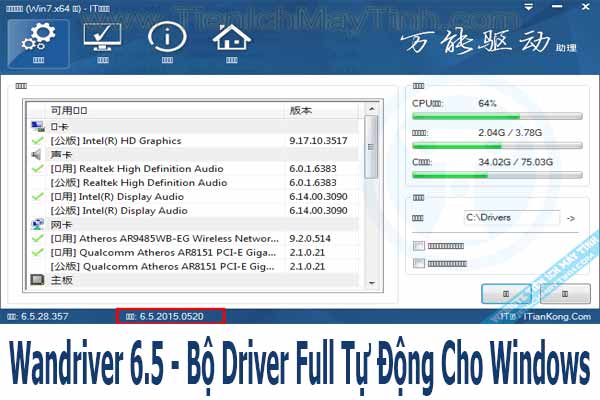Viewport: 600px width, 400px height.
Task: Uncheck Intel(R) HD Graphics driver
Action: [38, 140]
